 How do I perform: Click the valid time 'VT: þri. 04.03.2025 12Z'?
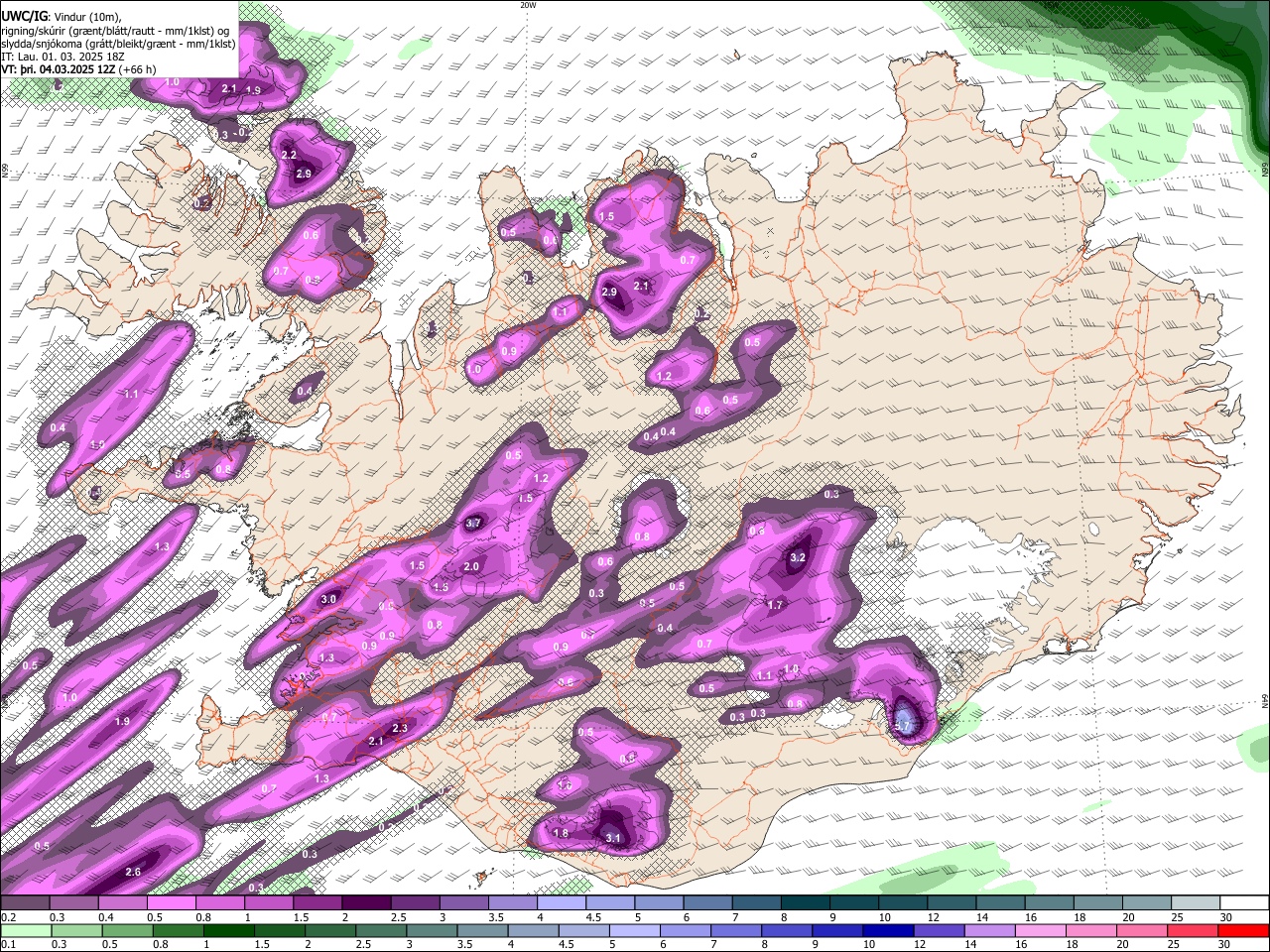point(59,69)
